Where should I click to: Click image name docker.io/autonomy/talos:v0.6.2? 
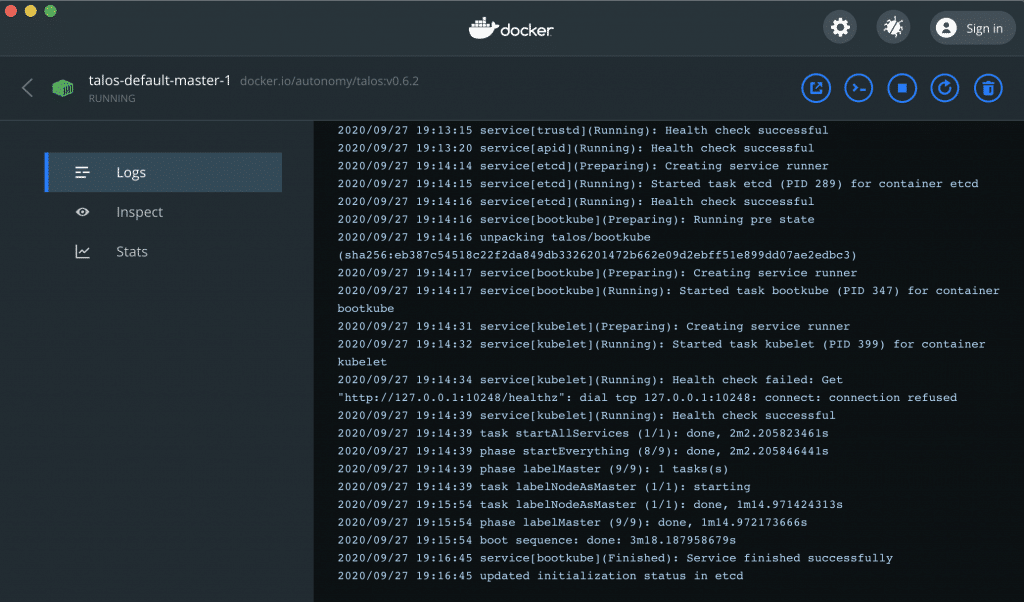pyautogui.click(x=329, y=81)
